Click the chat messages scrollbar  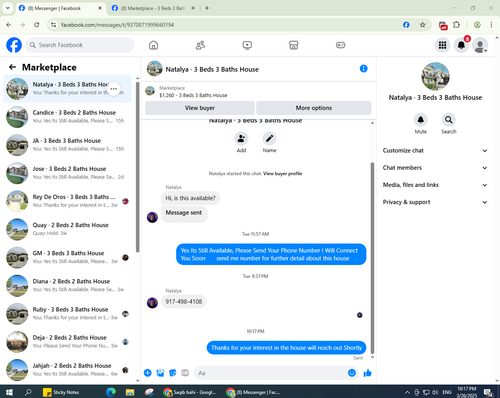[372, 258]
